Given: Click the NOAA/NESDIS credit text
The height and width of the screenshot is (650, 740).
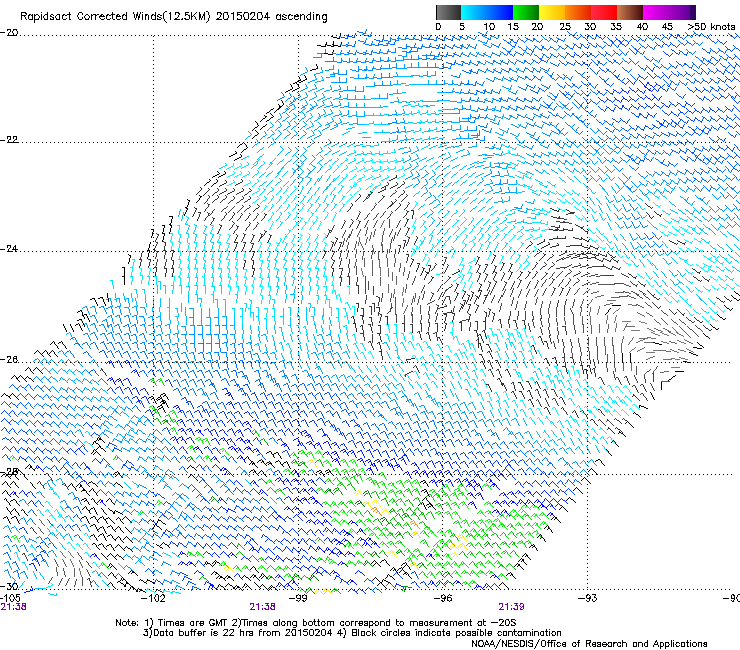Looking at the screenshot, I should coord(589,644).
